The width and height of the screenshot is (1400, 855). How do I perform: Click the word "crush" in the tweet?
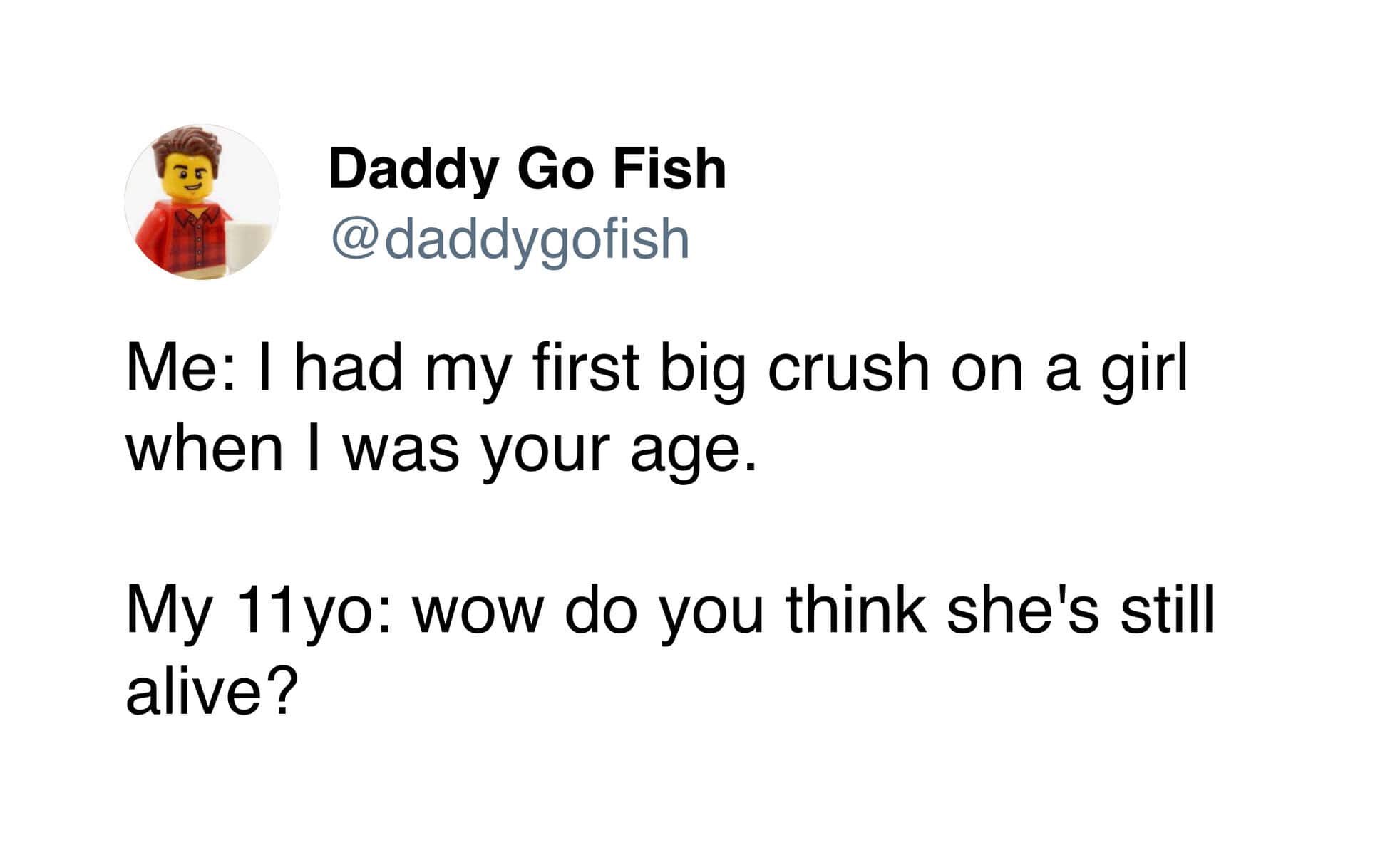(848, 370)
